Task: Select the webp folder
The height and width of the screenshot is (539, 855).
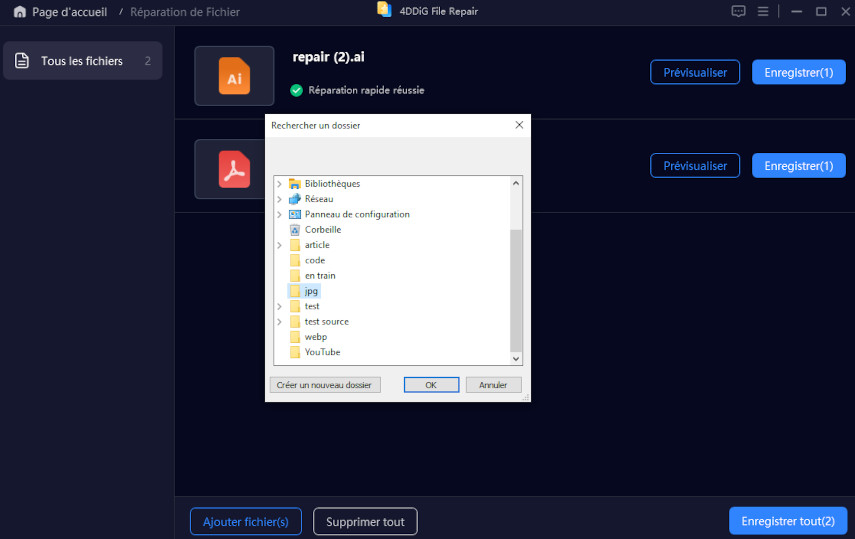Action: click(316, 337)
